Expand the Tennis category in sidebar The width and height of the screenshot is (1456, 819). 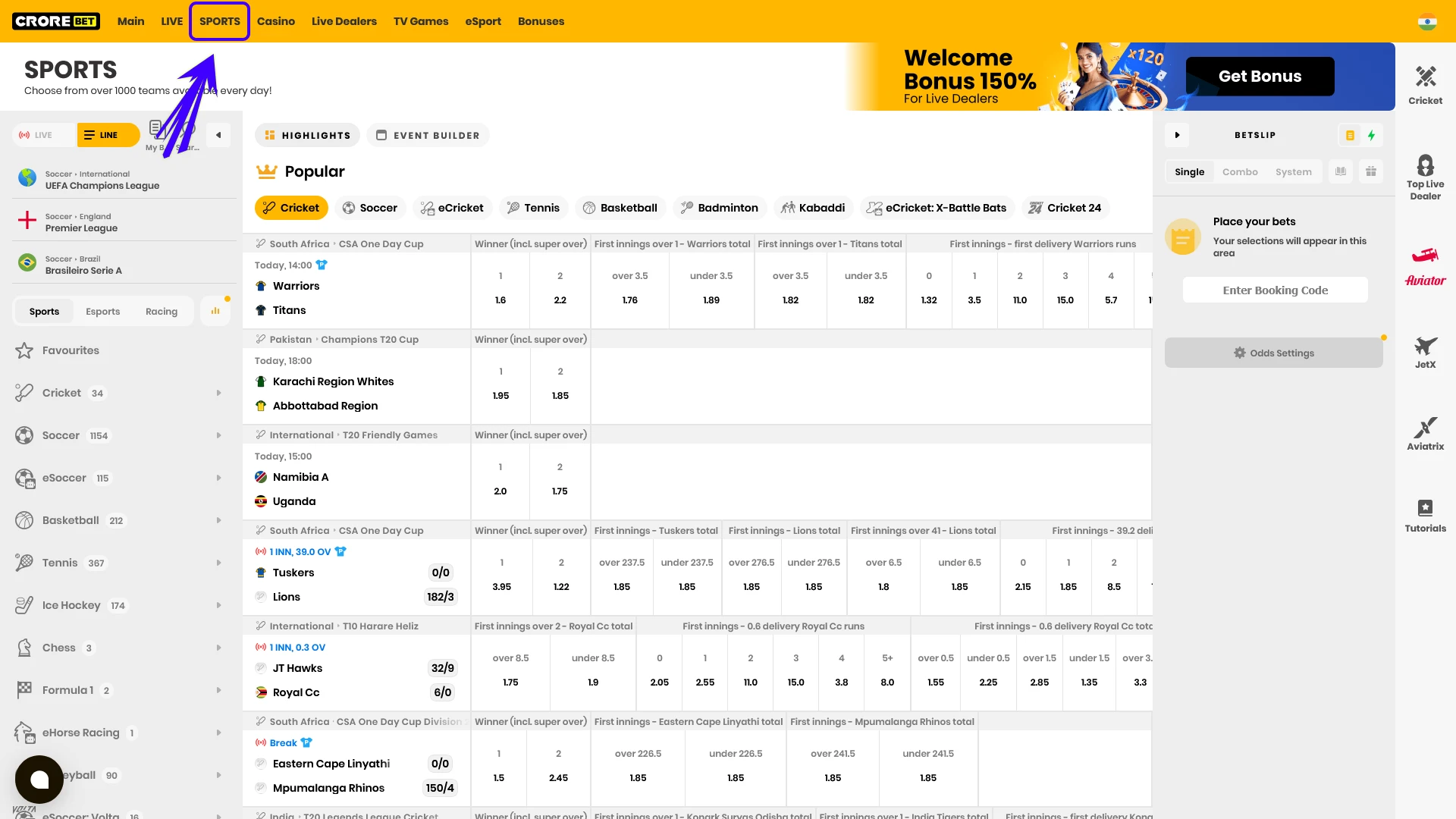[x=219, y=563]
